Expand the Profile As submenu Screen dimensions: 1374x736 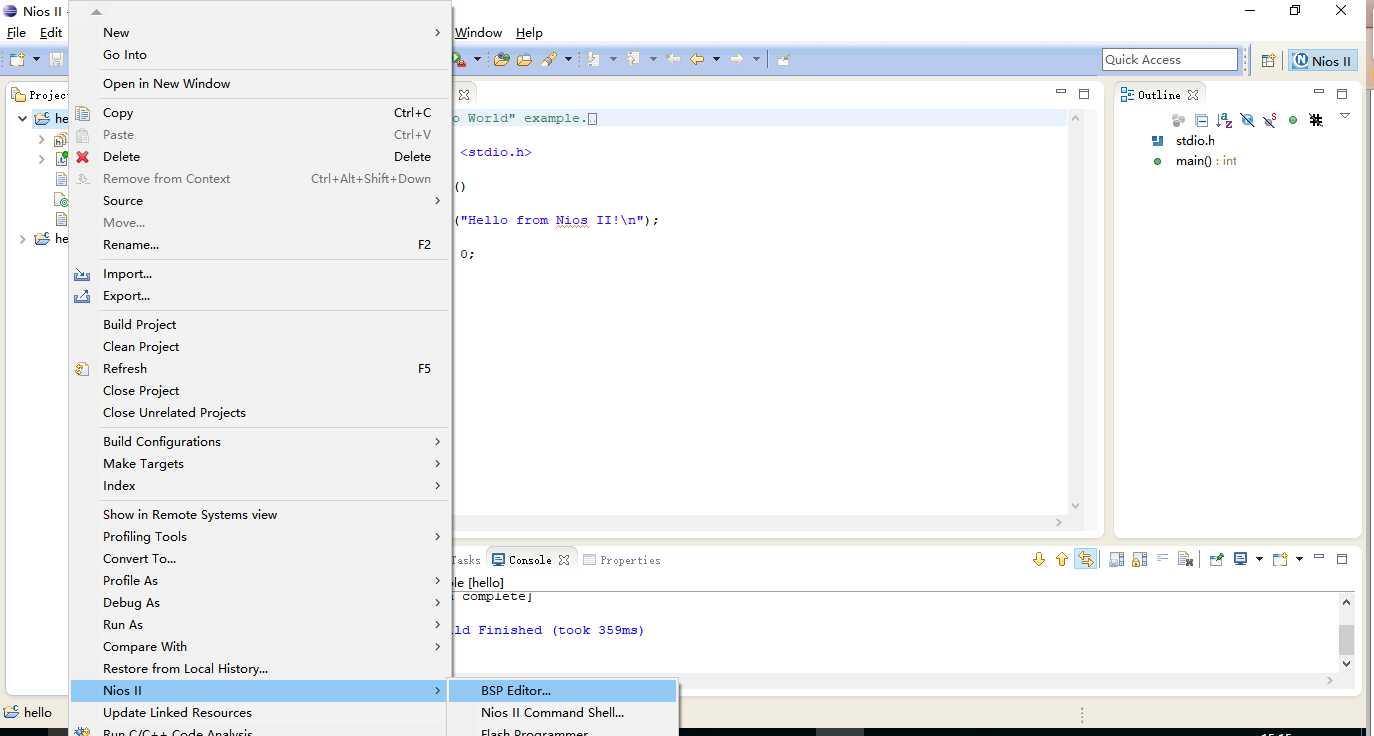coord(259,581)
